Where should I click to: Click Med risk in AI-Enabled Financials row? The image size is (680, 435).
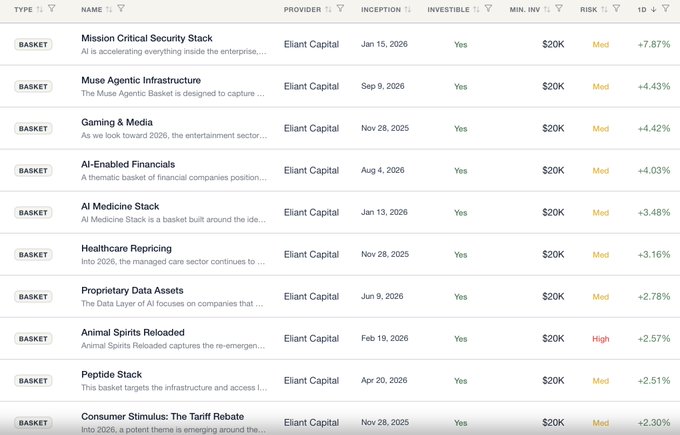click(601, 171)
